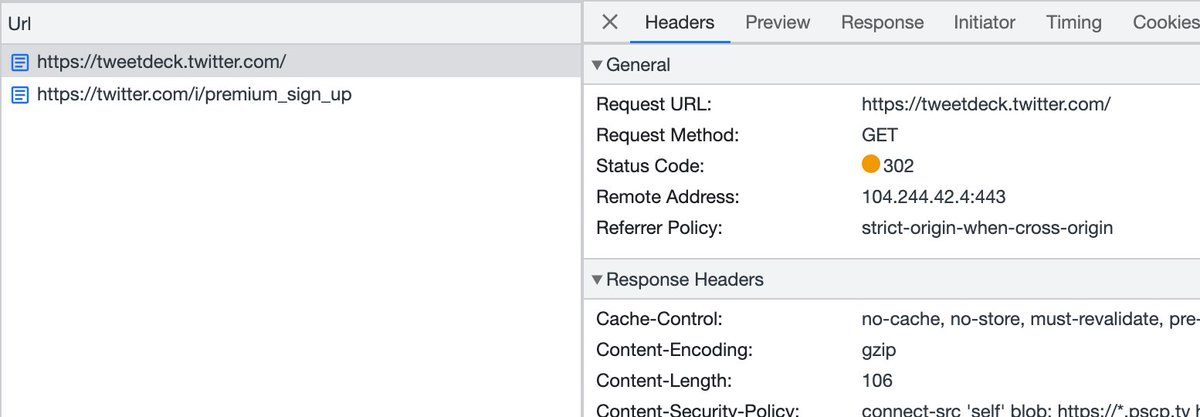This screenshot has width=1200, height=417.
Task: Click the Referrer Policy: label
Action: 659,228
